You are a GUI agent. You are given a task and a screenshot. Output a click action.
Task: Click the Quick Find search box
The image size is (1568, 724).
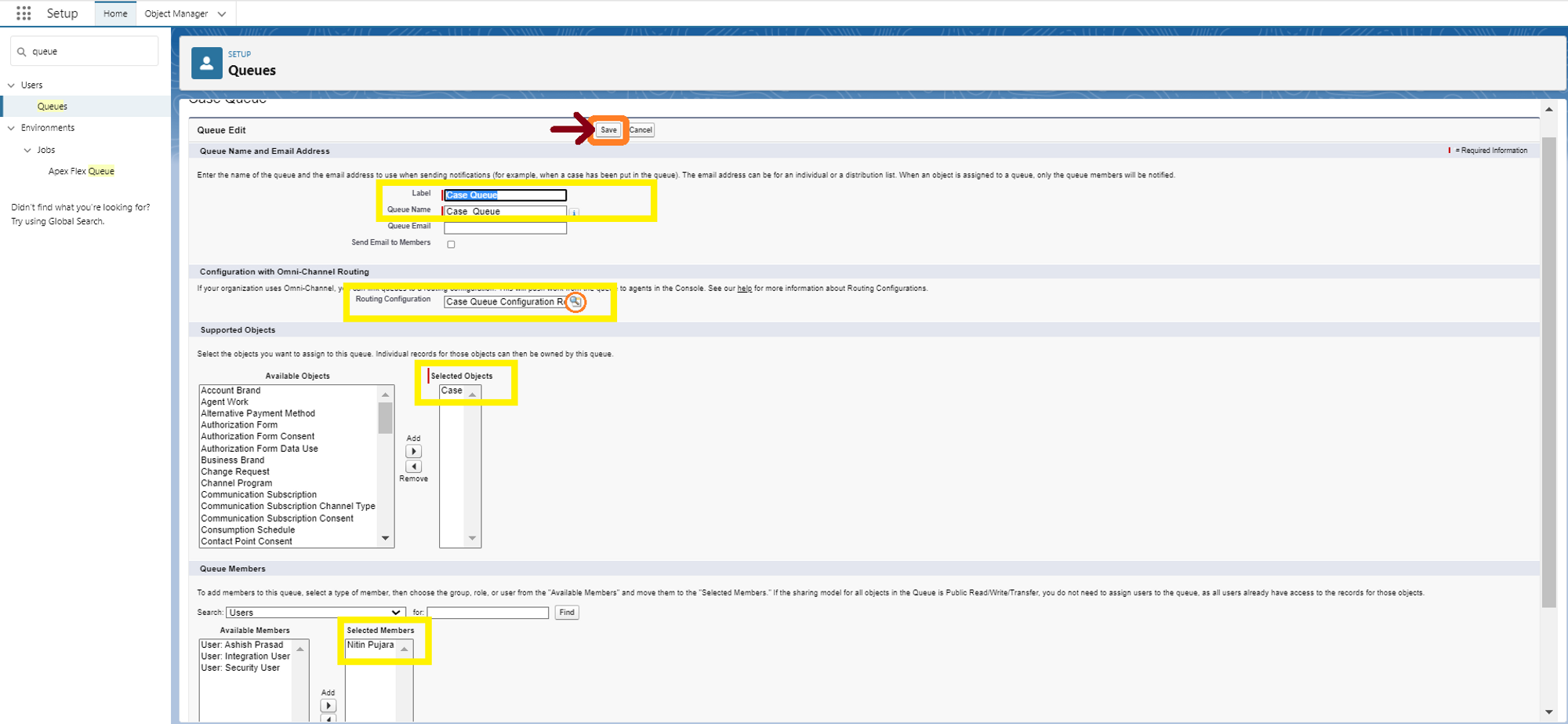click(85, 51)
